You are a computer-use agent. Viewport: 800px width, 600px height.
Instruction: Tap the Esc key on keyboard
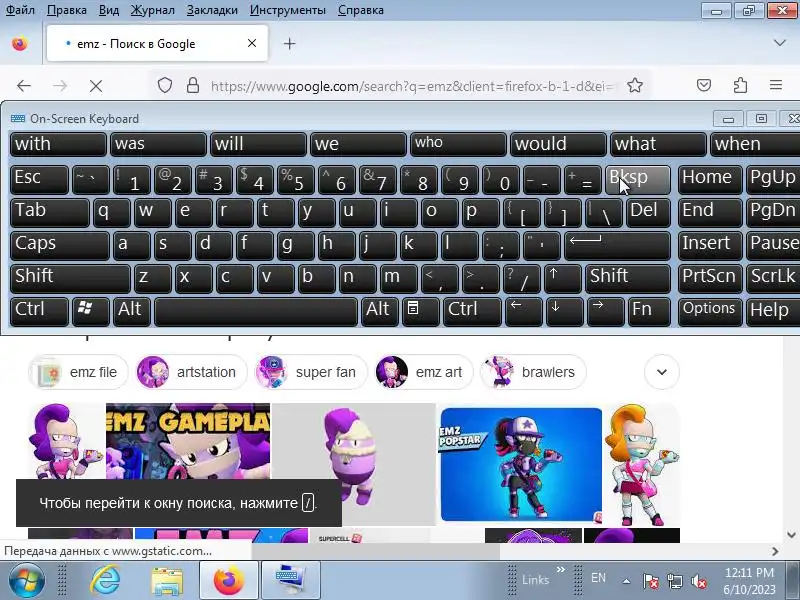[x=39, y=180]
